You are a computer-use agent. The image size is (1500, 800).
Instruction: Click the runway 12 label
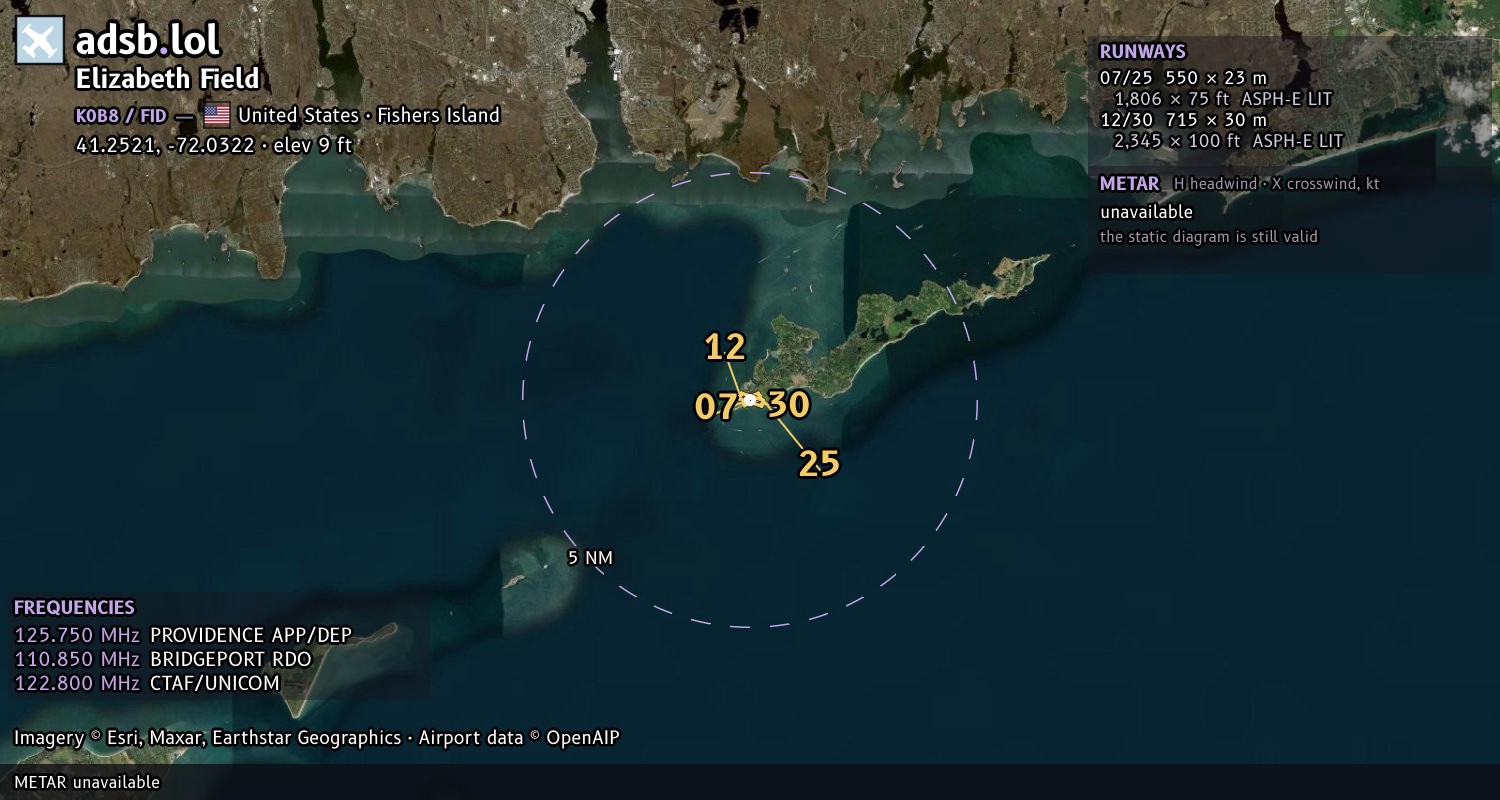coord(725,347)
